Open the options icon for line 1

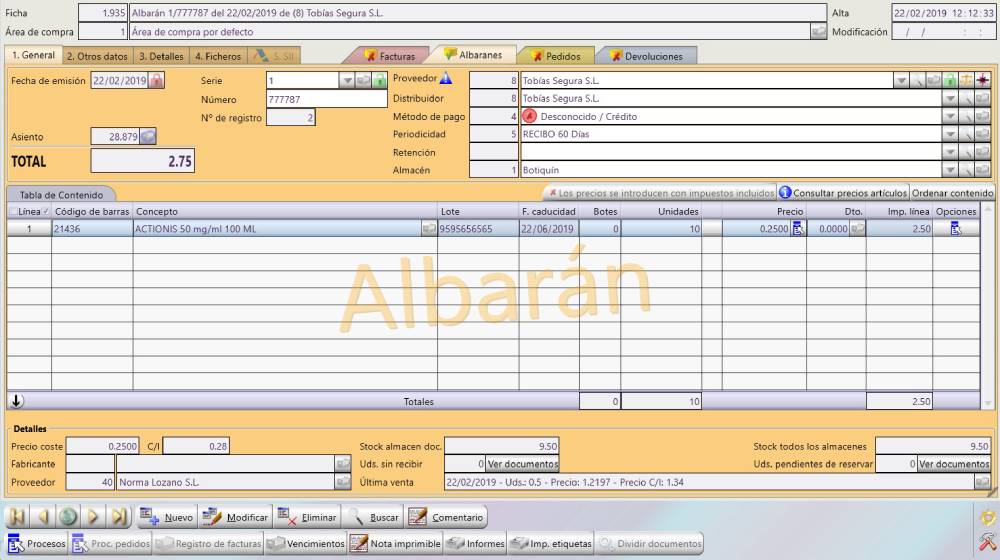pos(956,229)
